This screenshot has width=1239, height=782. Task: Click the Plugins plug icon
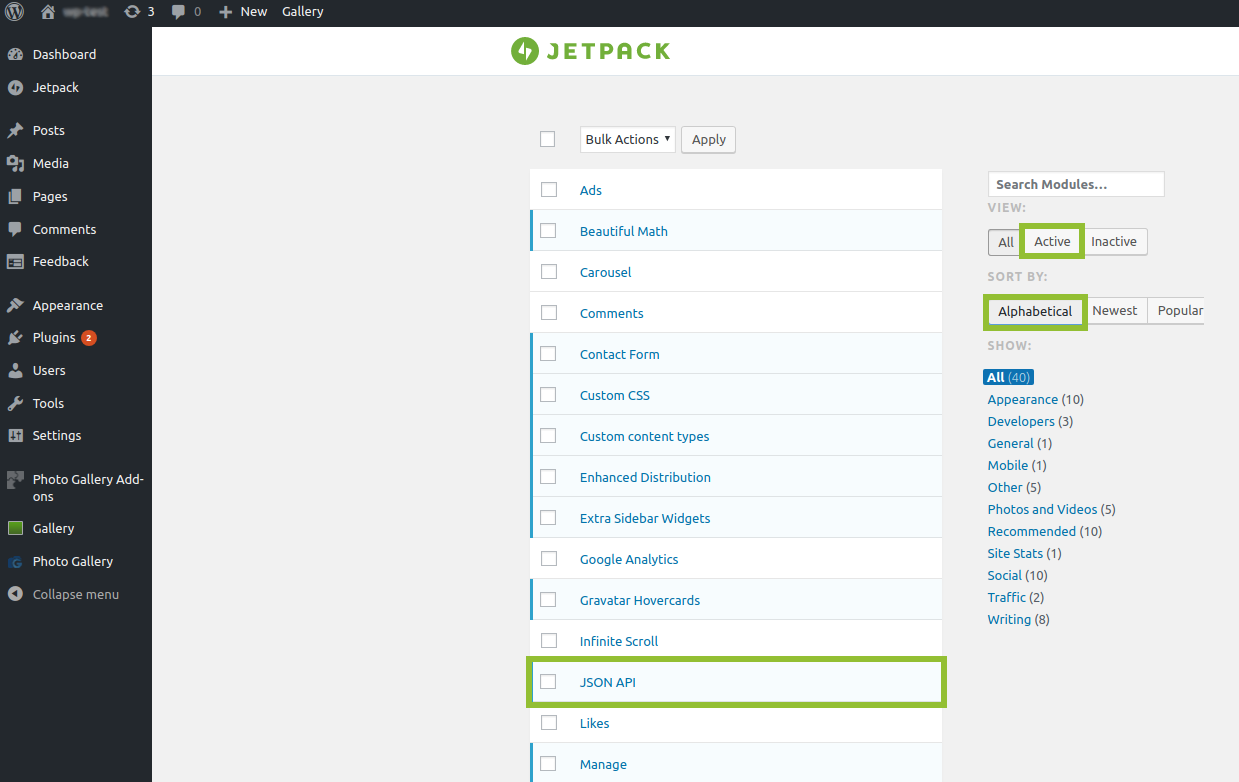coord(15,337)
